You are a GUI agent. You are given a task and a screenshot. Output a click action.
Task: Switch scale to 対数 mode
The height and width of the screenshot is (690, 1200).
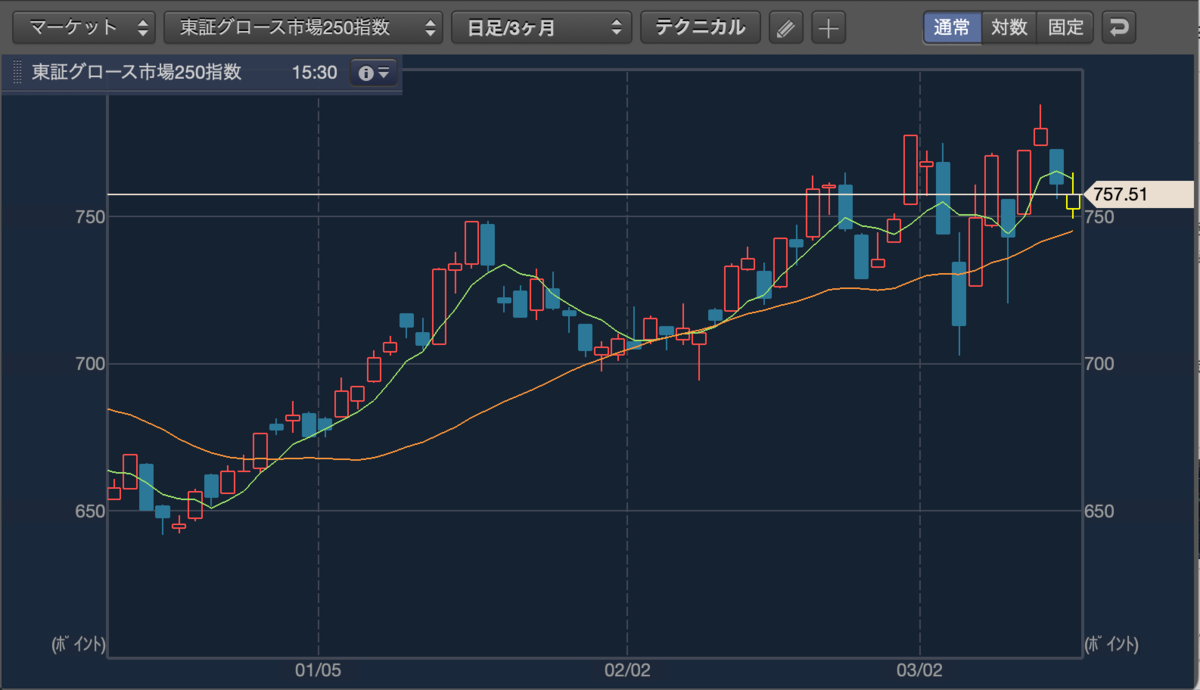(x=1009, y=27)
